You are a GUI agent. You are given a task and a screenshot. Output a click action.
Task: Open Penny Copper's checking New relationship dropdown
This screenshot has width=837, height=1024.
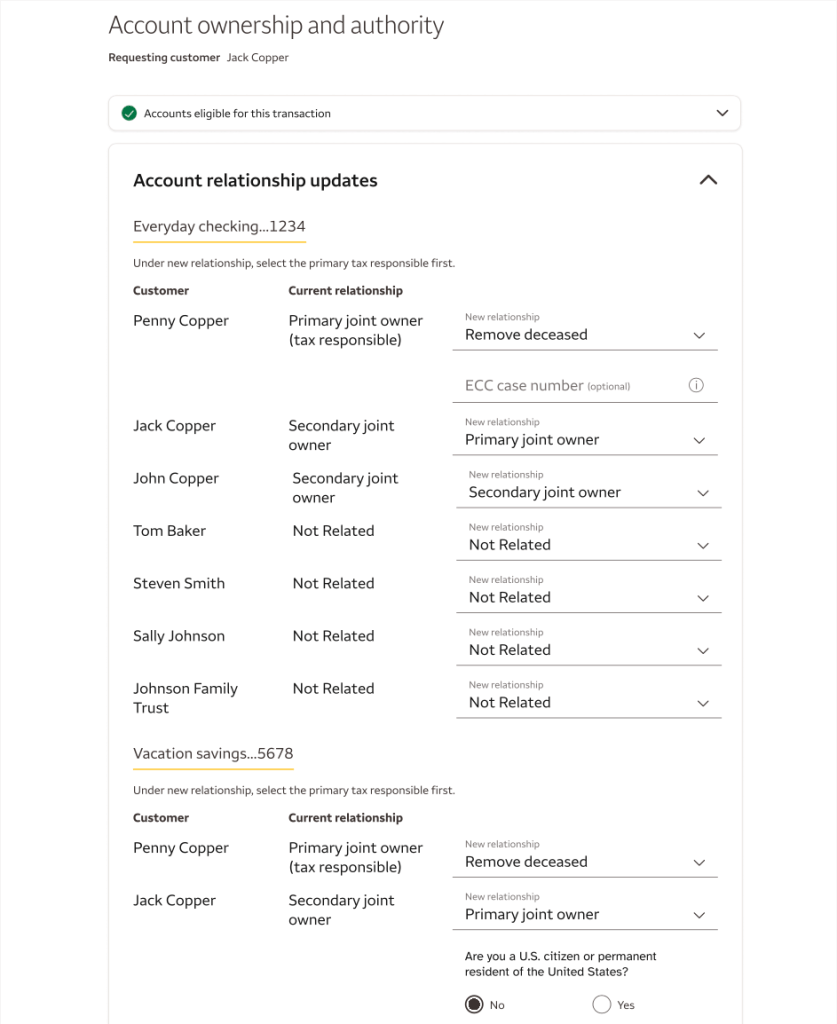pyautogui.click(x=585, y=335)
